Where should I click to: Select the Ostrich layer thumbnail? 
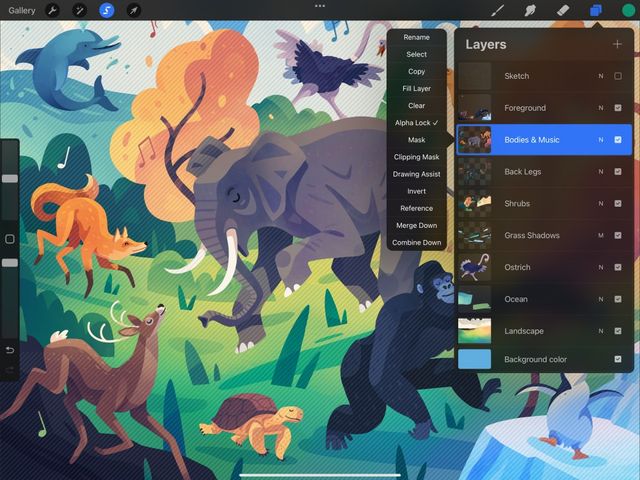pos(474,267)
